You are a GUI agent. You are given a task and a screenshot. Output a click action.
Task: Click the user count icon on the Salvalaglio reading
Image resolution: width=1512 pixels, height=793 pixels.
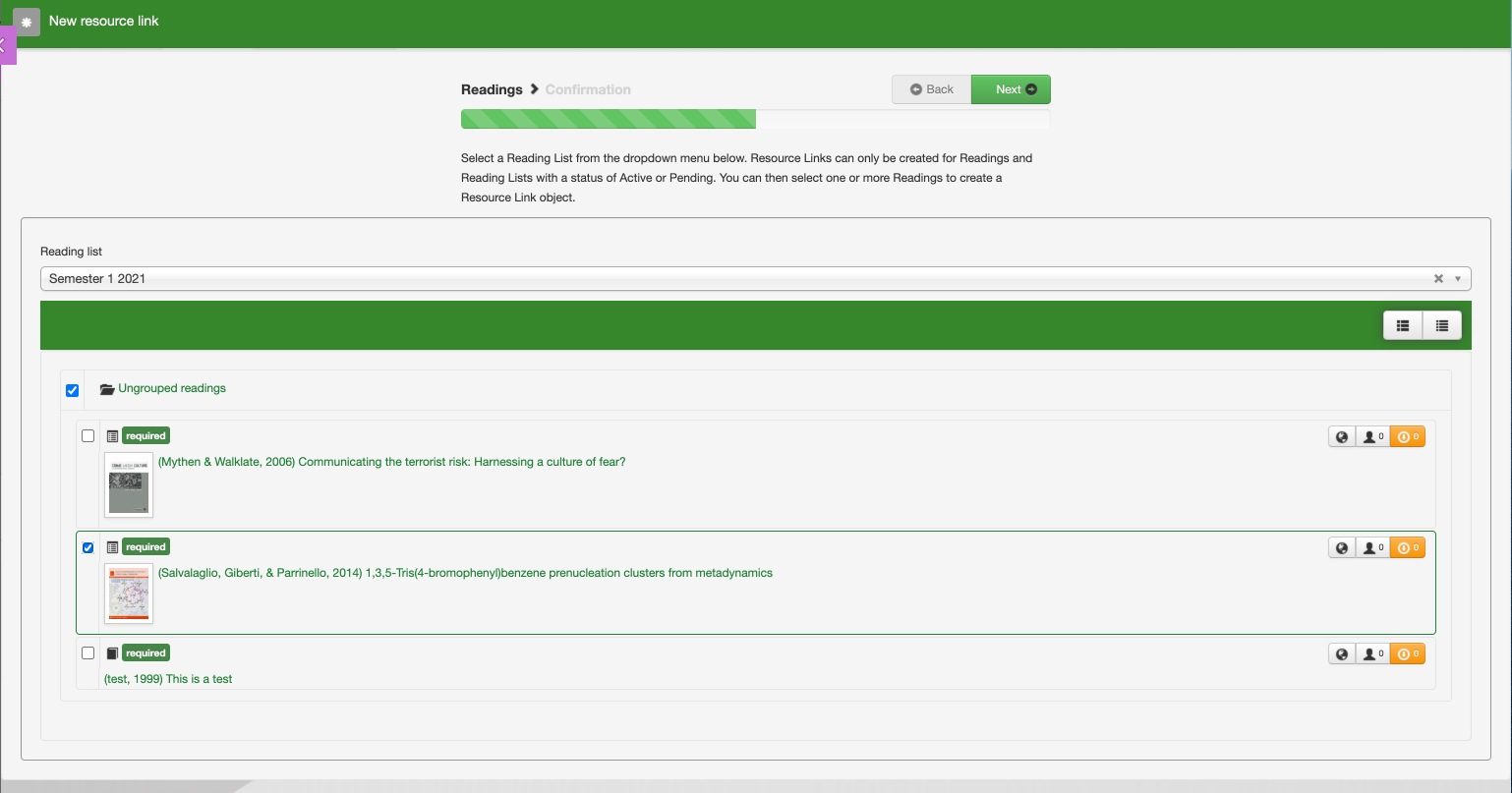[1372, 548]
